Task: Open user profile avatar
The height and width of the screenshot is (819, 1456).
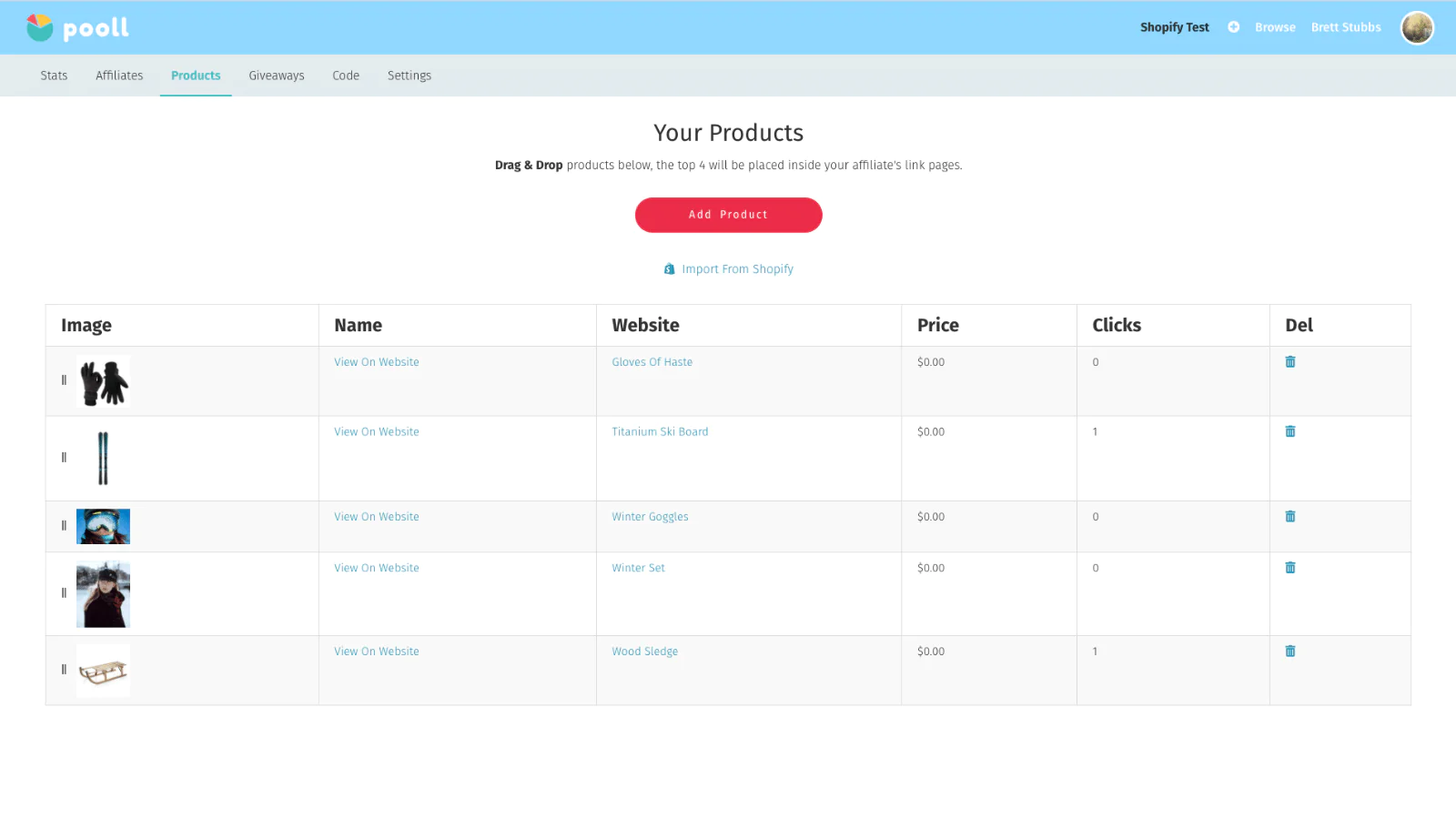Action: click(x=1416, y=28)
